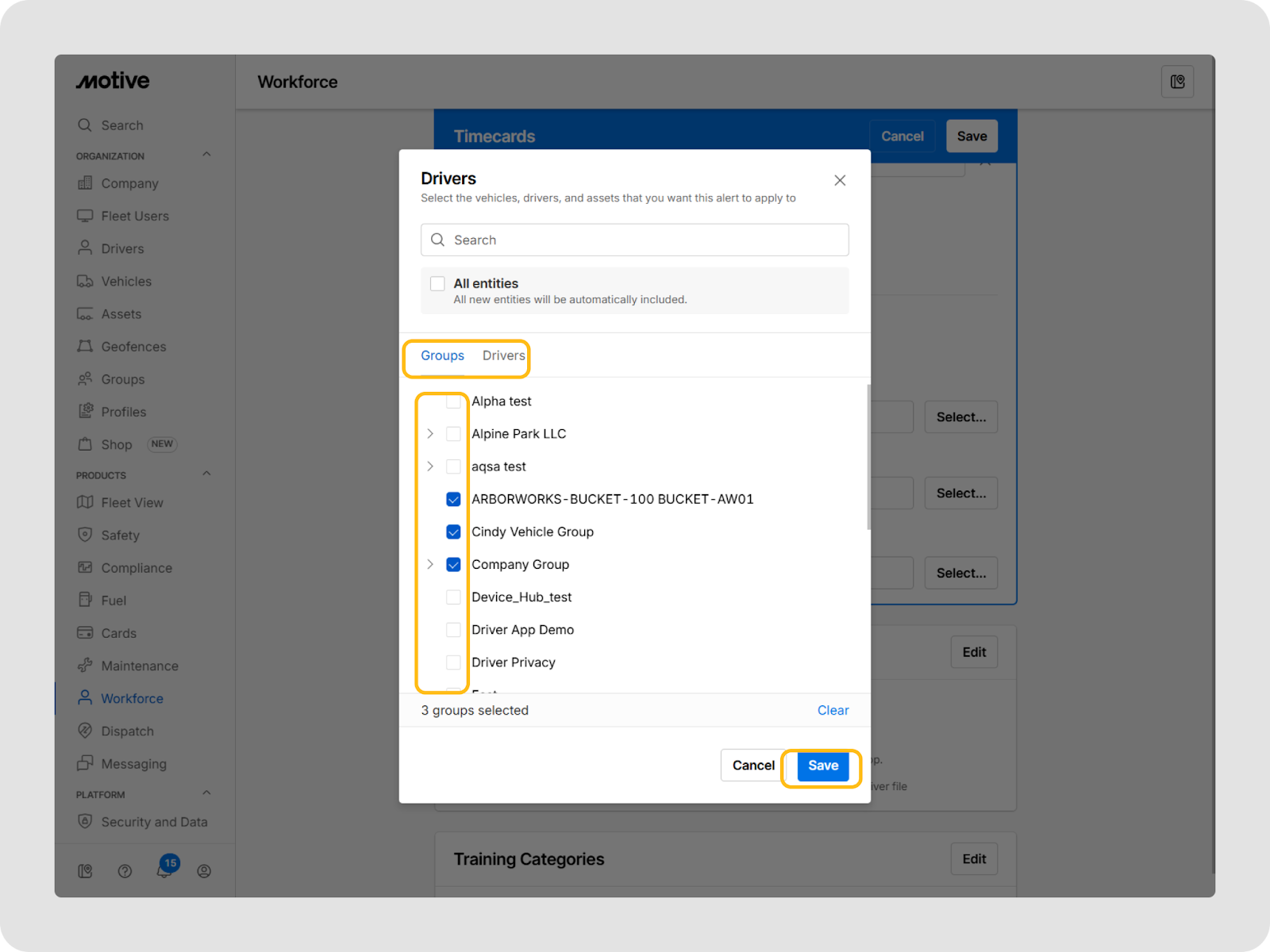Click the notifications bell icon
The image size is (1270, 952).
click(x=164, y=871)
